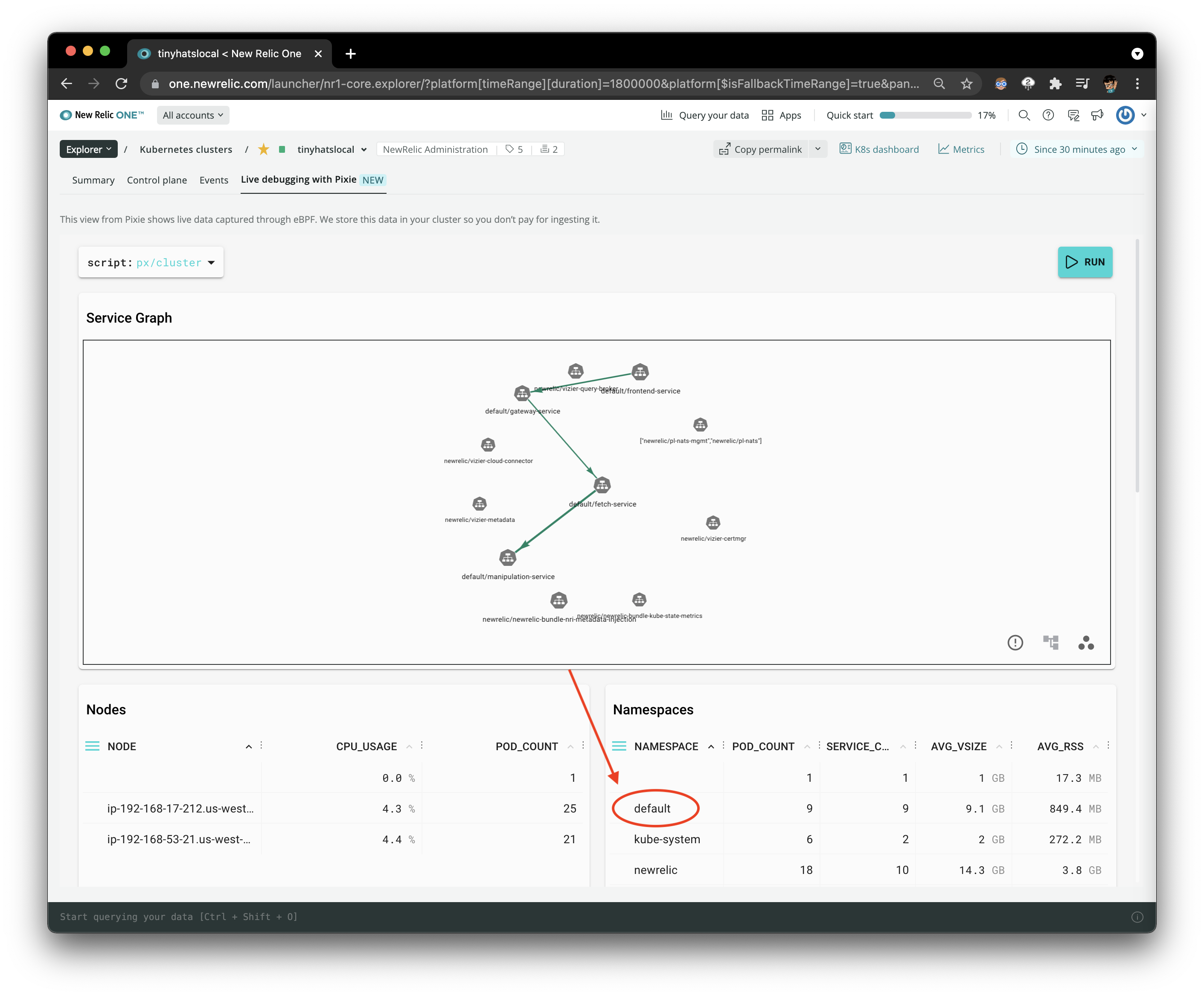Switch to the Control plane tab

(x=157, y=180)
